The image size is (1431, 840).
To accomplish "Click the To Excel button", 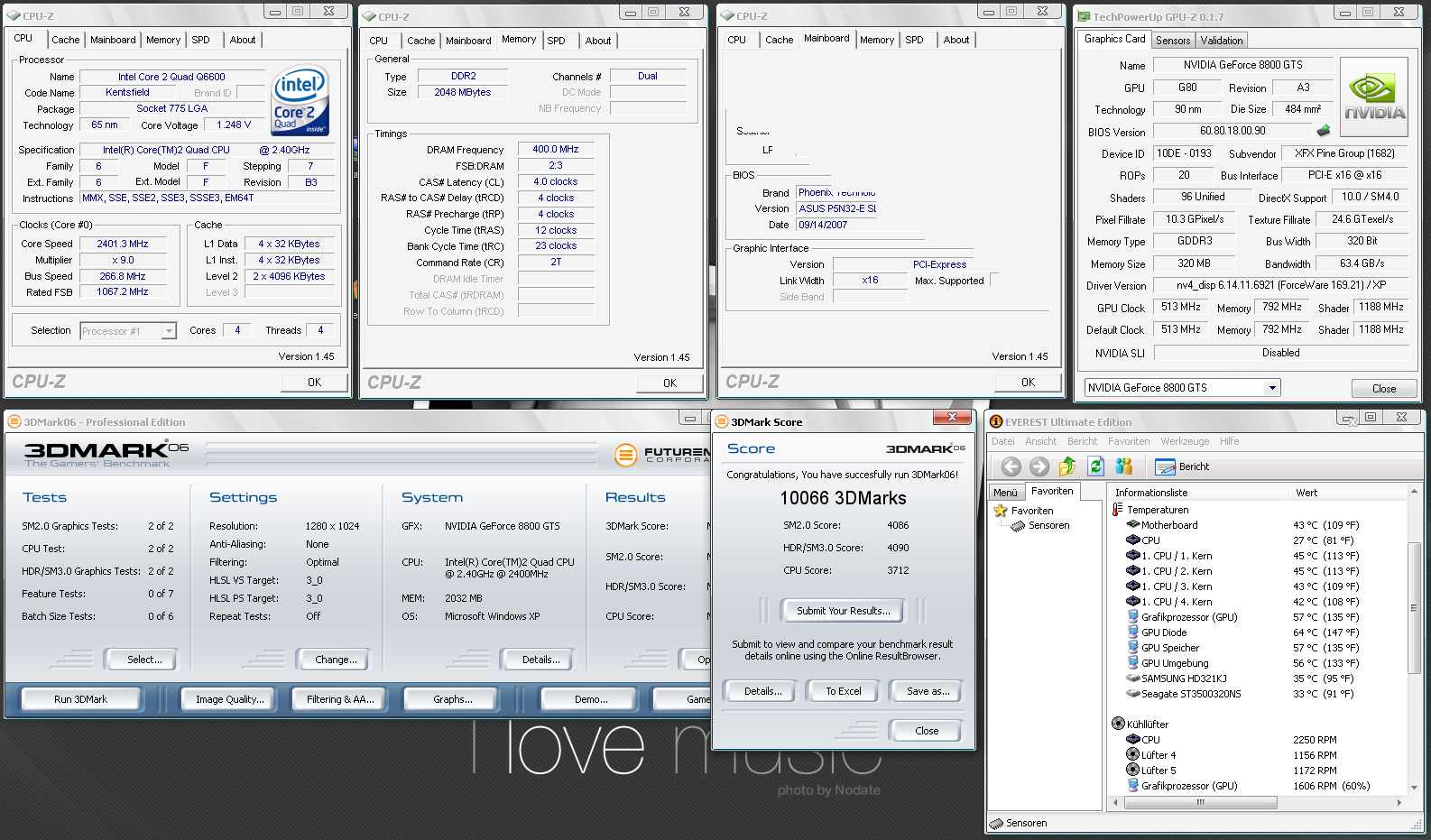I will click(x=844, y=691).
